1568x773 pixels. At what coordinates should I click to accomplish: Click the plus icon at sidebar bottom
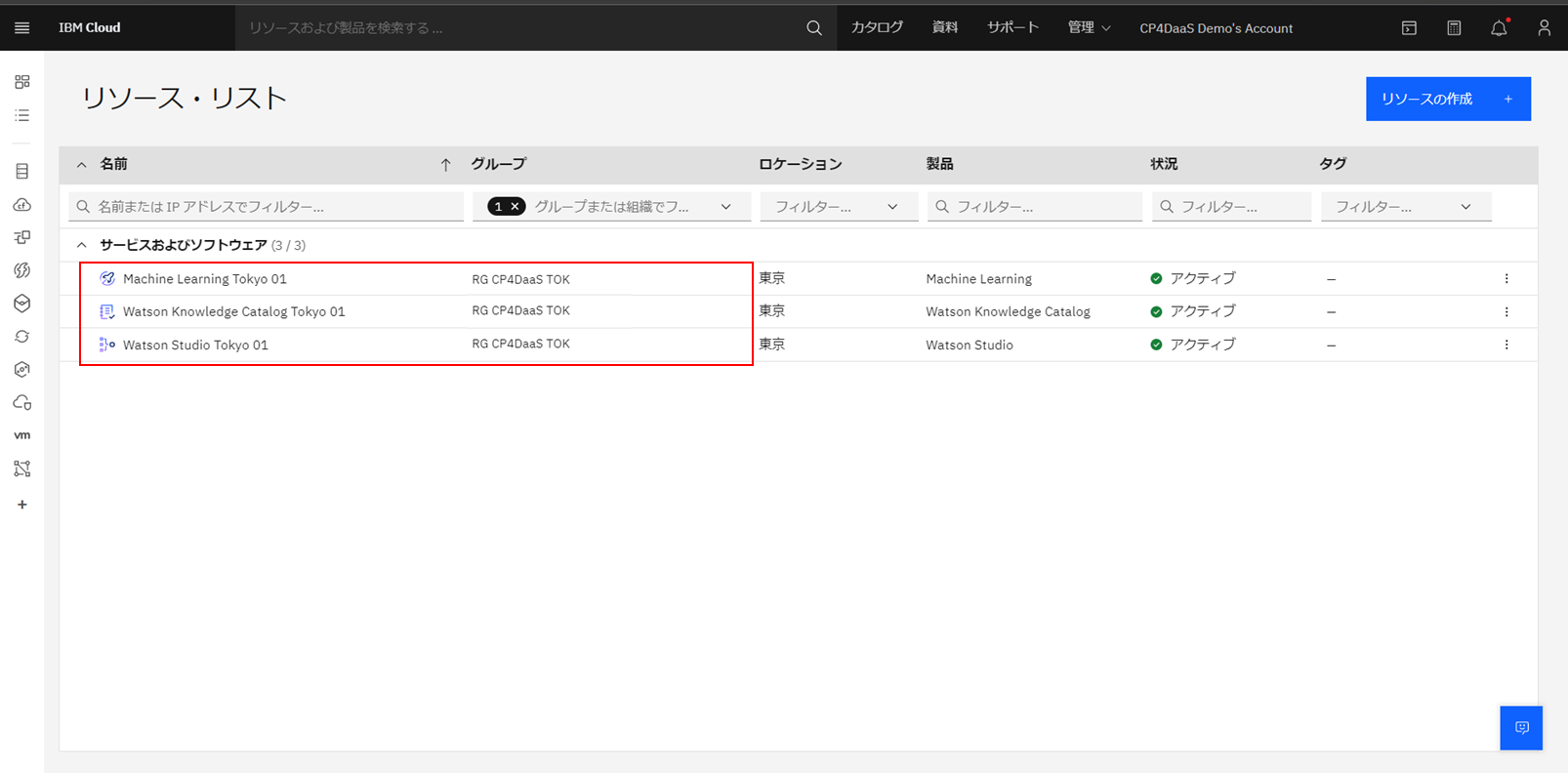[x=22, y=505]
